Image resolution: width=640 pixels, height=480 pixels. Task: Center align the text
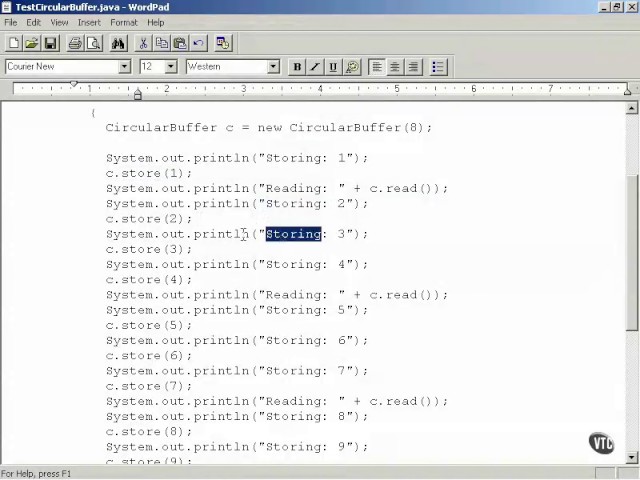(x=395, y=67)
